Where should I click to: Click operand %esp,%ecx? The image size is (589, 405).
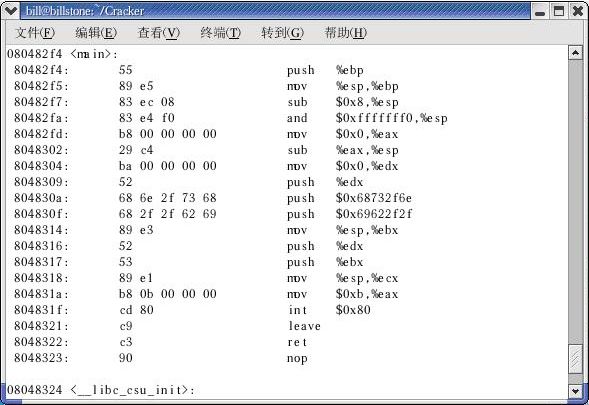point(367,278)
